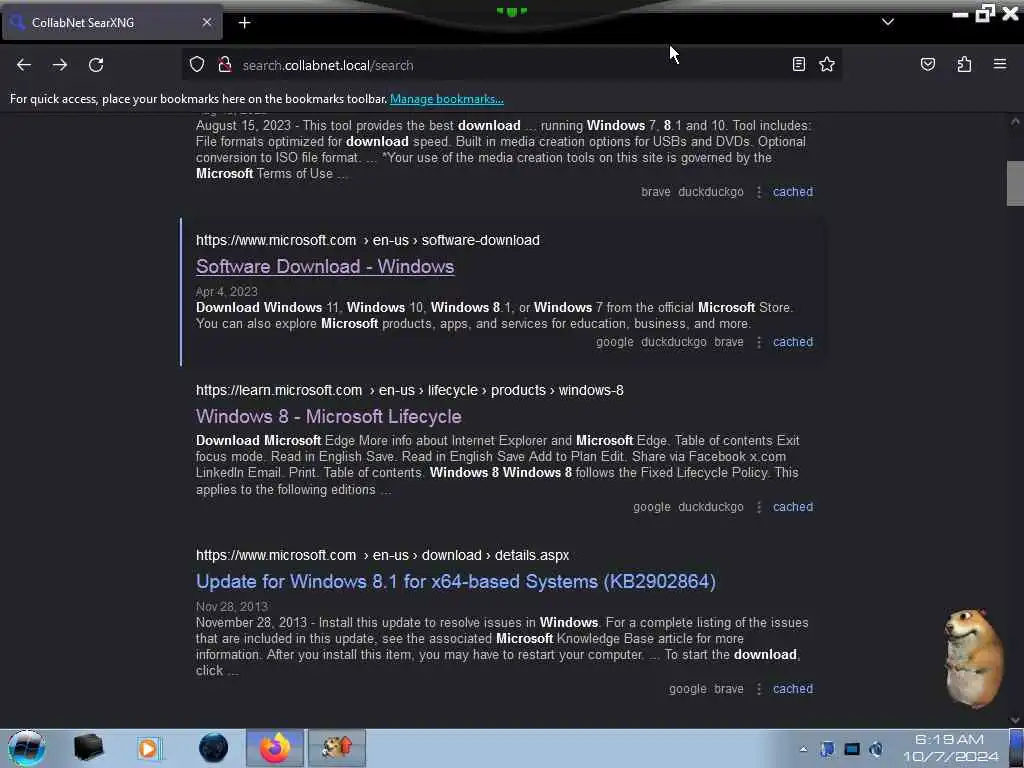Open the black box taskbar icon
The width and height of the screenshot is (1024, 768).
[x=88, y=748]
